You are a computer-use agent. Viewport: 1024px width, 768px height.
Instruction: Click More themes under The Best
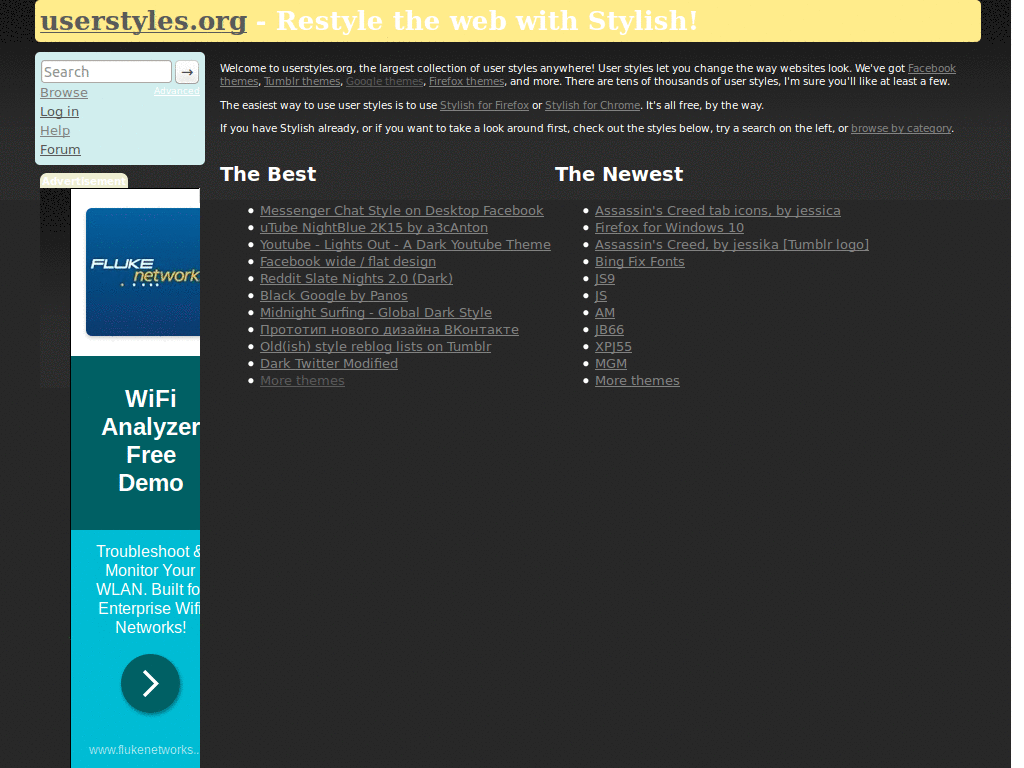click(302, 381)
